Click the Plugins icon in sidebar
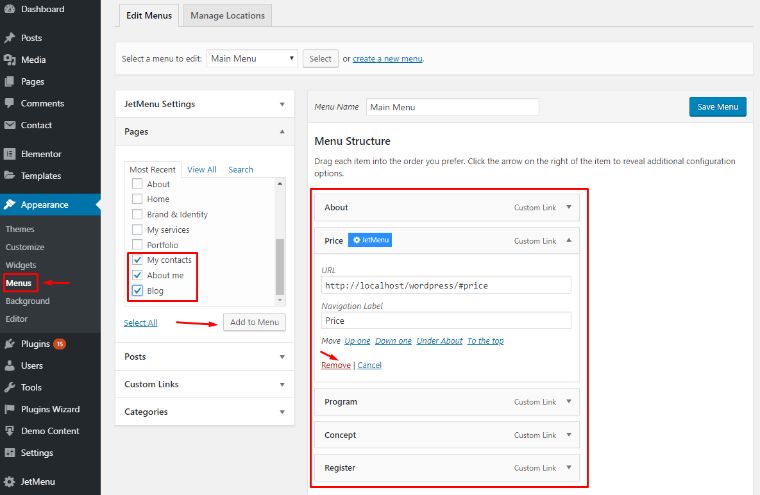Viewport: 760px width, 495px height. click(10, 344)
